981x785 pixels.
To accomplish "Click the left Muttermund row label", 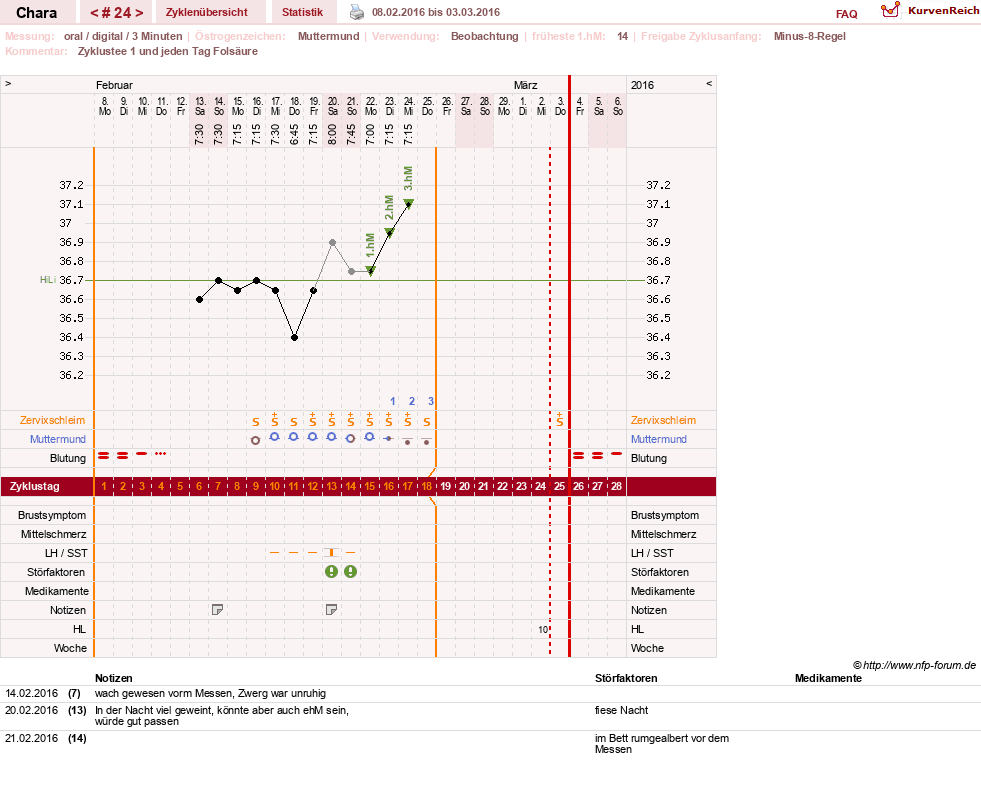I will (58, 439).
